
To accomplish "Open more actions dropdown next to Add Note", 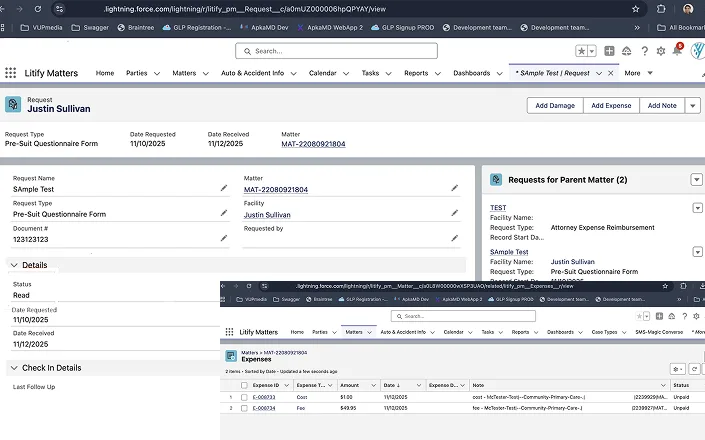I will pyautogui.click(x=692, y=106).
